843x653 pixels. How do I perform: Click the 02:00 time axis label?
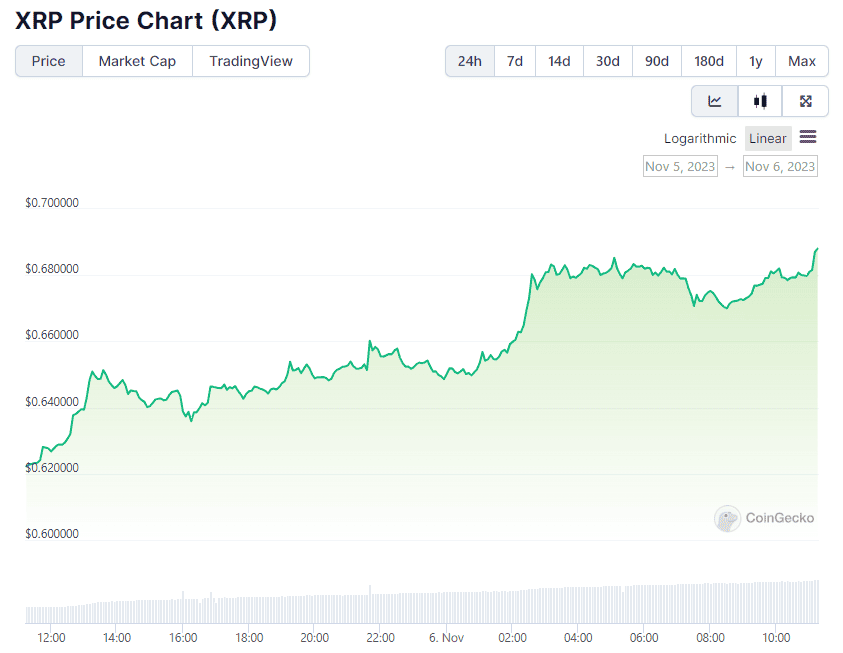point(512,638)
